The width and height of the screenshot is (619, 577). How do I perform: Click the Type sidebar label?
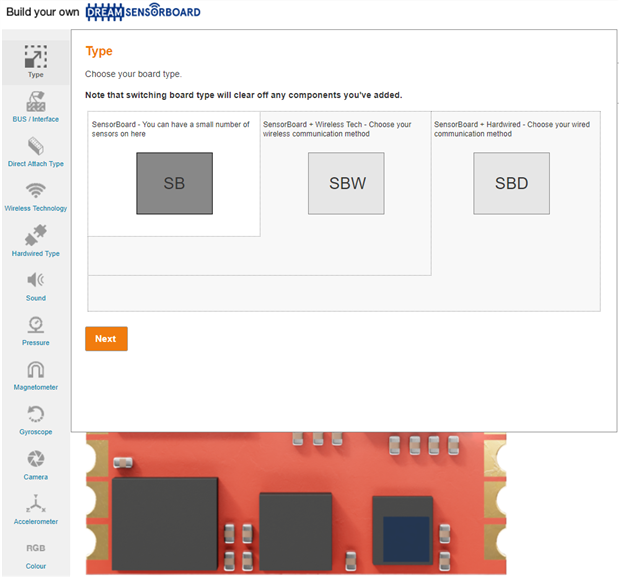click(36, 75)
